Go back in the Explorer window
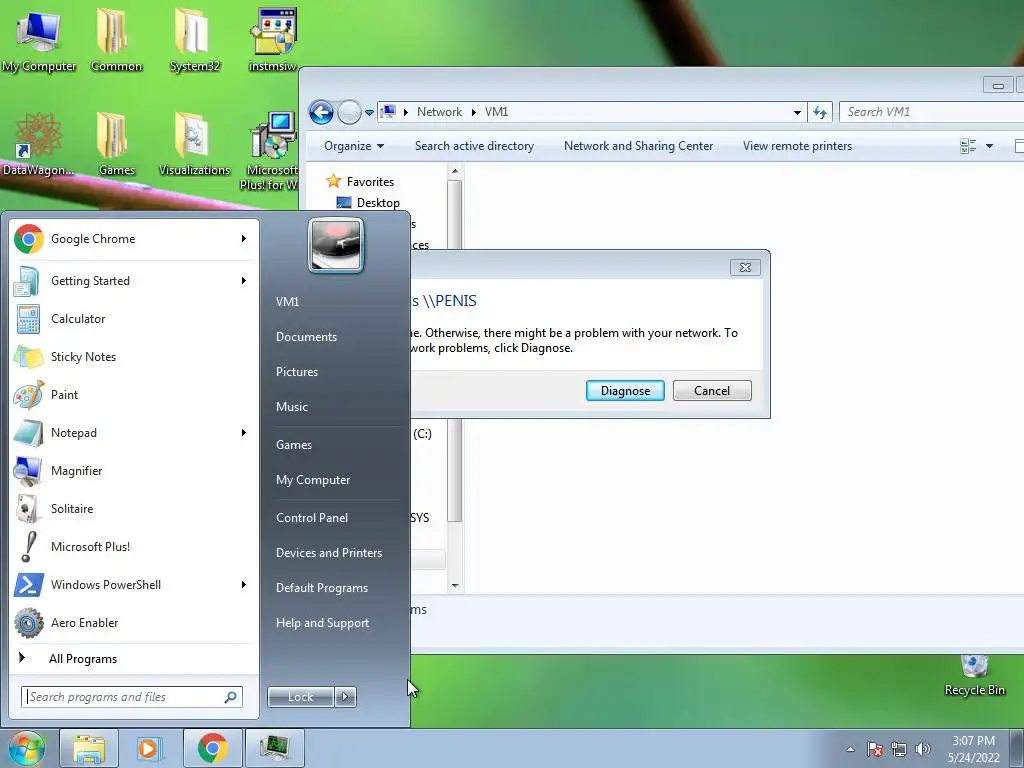Viewport: 1024px width, 768px height. 321,112
